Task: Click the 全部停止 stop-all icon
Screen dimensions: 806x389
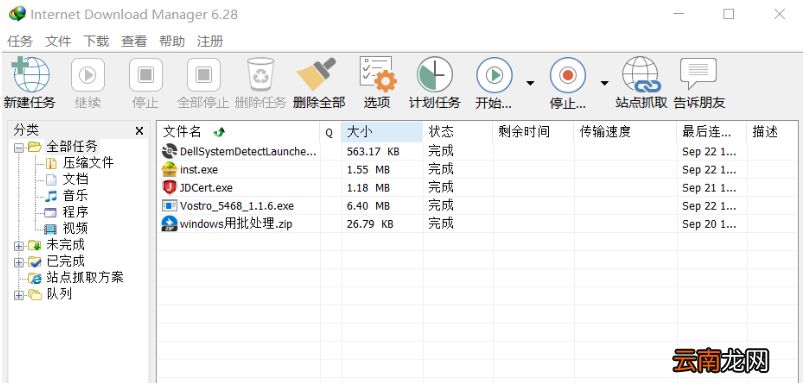Action: point(204,76)
